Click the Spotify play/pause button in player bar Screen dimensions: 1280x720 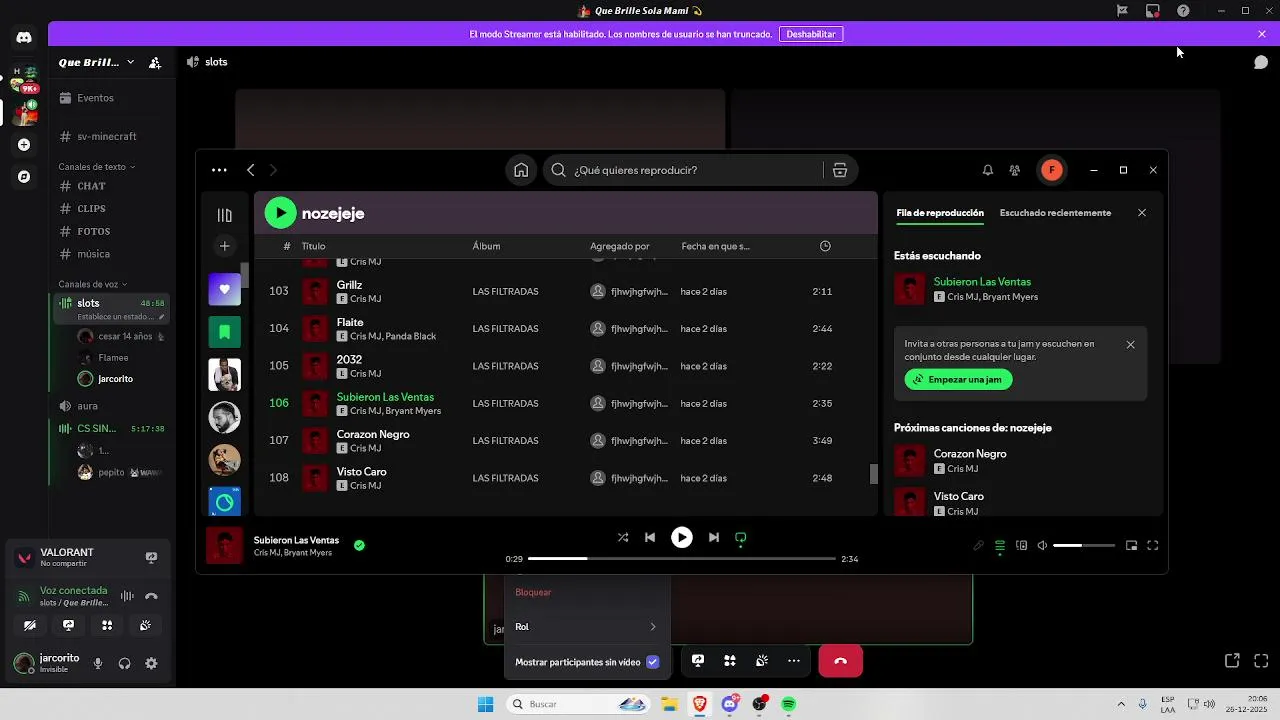(x=682, y=537)
